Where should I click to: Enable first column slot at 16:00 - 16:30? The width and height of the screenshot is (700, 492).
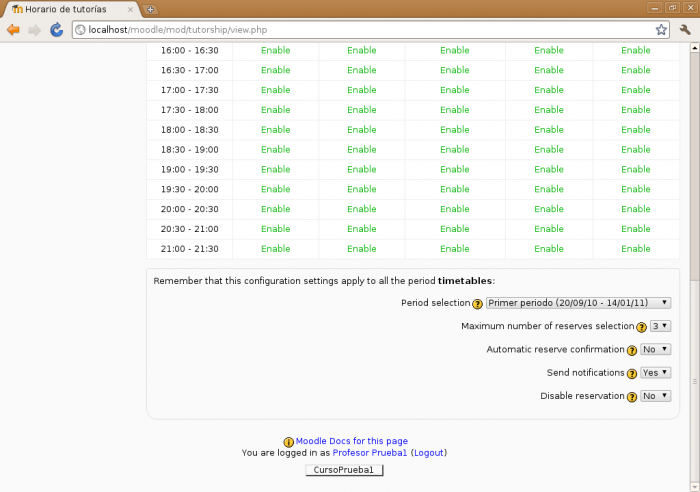pyautogui.click(x=275, y=50)
